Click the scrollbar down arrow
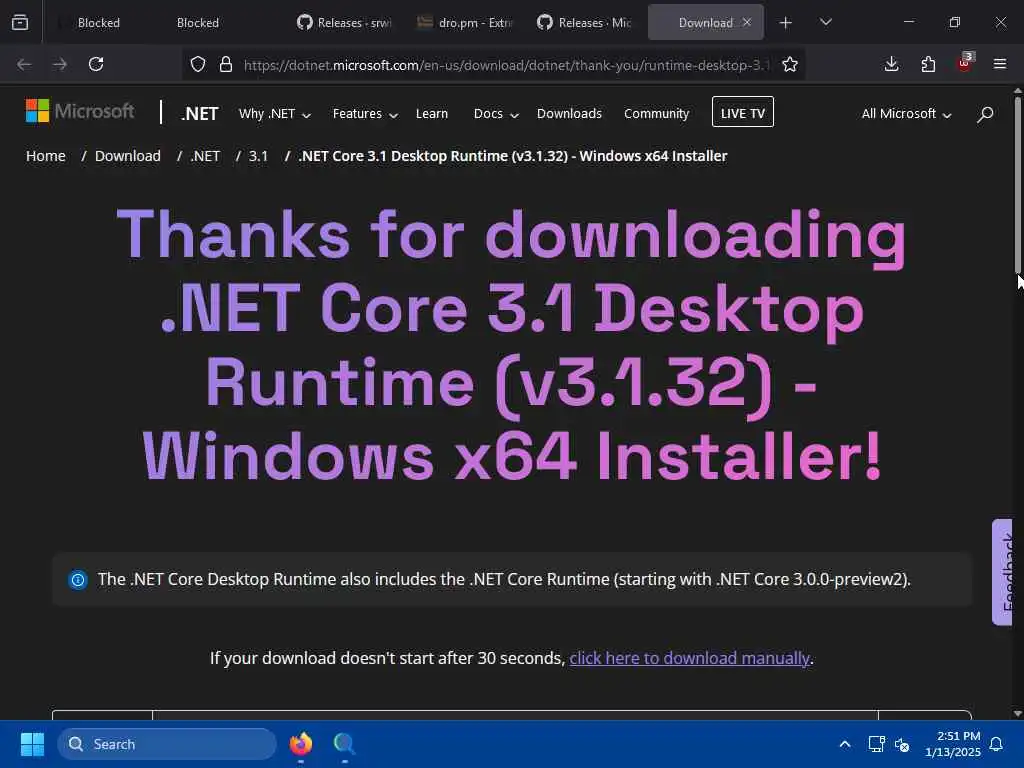1024x768 pixels. pyautogui.click(x=1017, y=713)
